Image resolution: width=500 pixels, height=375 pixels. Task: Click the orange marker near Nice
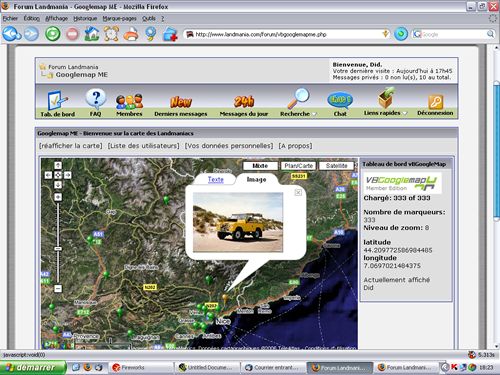225,298
